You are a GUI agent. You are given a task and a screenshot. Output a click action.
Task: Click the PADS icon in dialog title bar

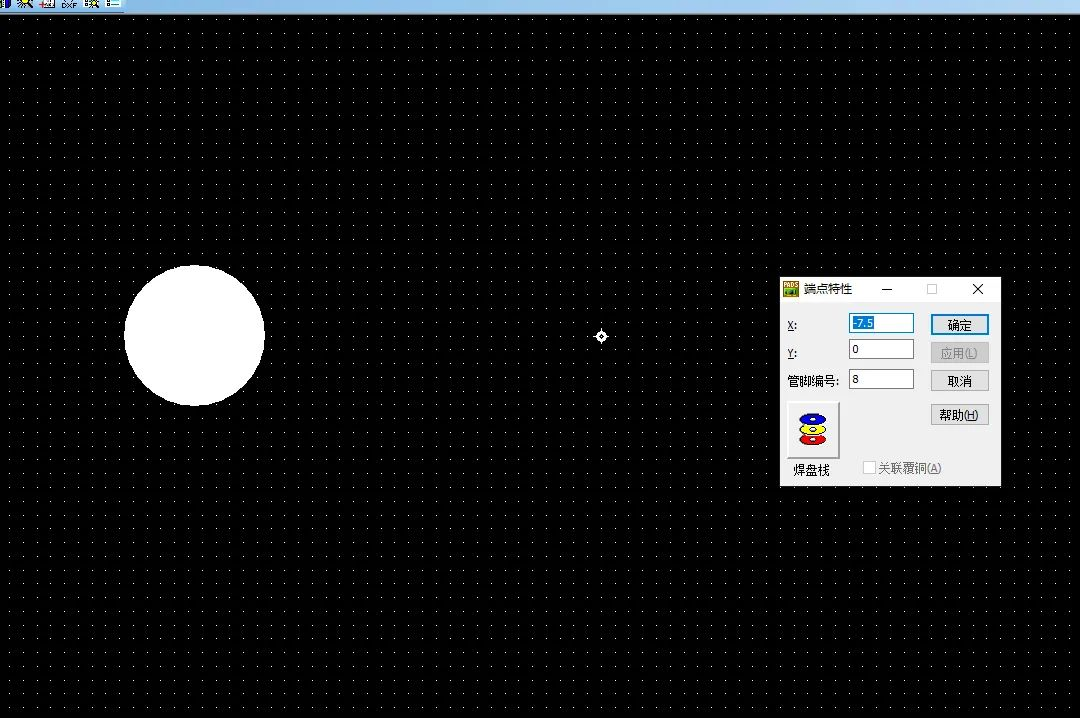790,289
